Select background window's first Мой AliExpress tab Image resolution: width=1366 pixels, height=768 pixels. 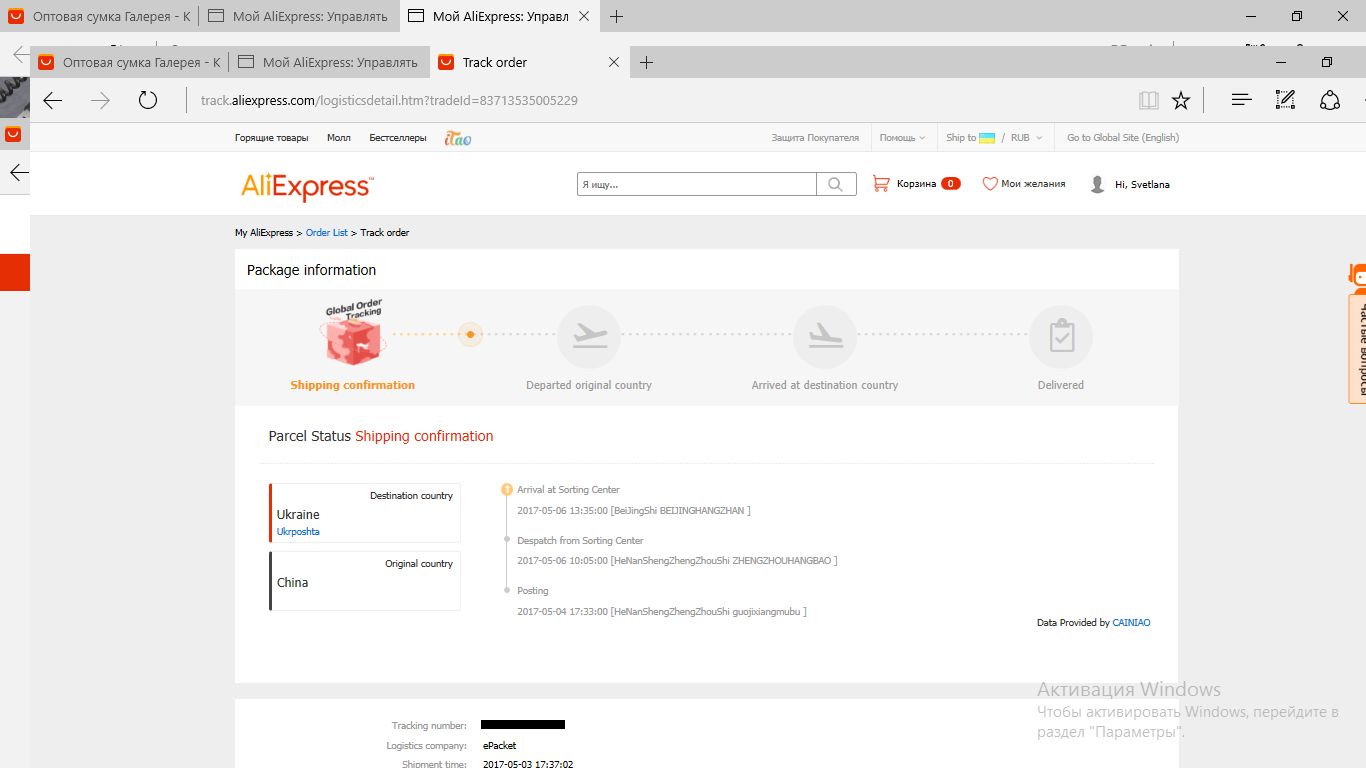[299, 16]
